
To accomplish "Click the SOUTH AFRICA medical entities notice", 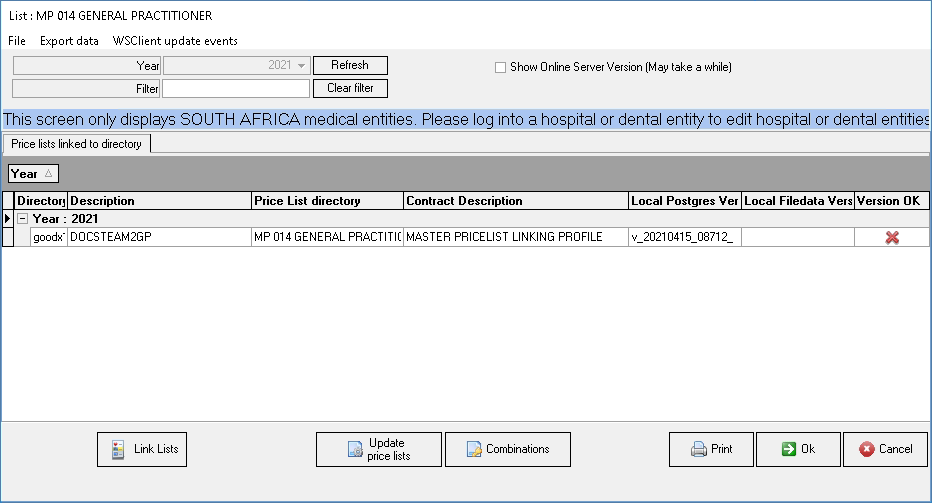I will click(465, 120).
